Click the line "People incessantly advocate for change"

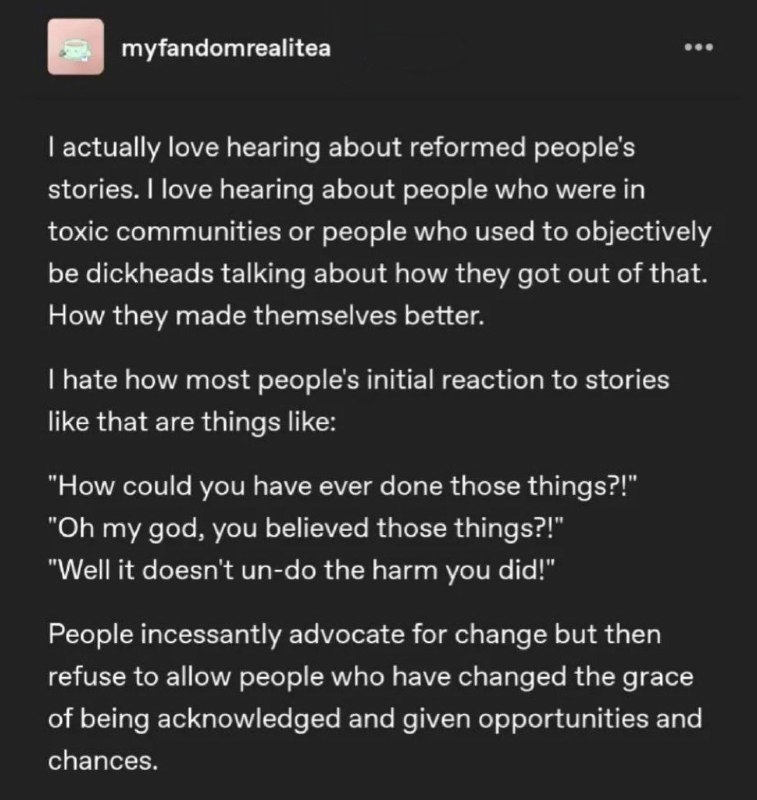pos(355,635)
